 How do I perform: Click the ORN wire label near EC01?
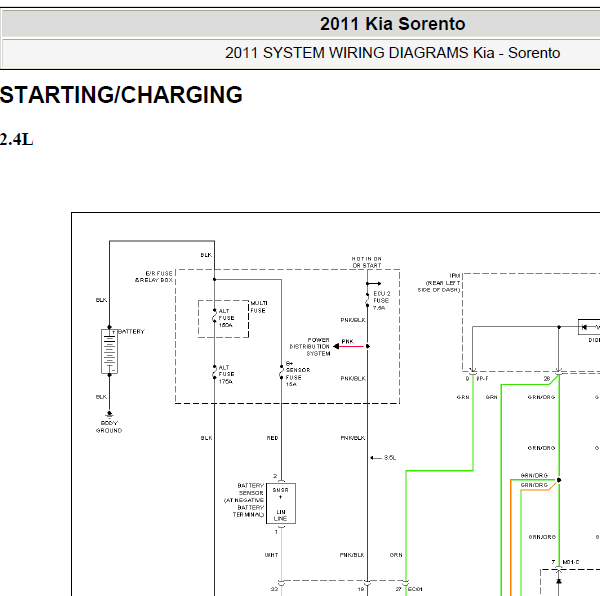click(396, 555)
